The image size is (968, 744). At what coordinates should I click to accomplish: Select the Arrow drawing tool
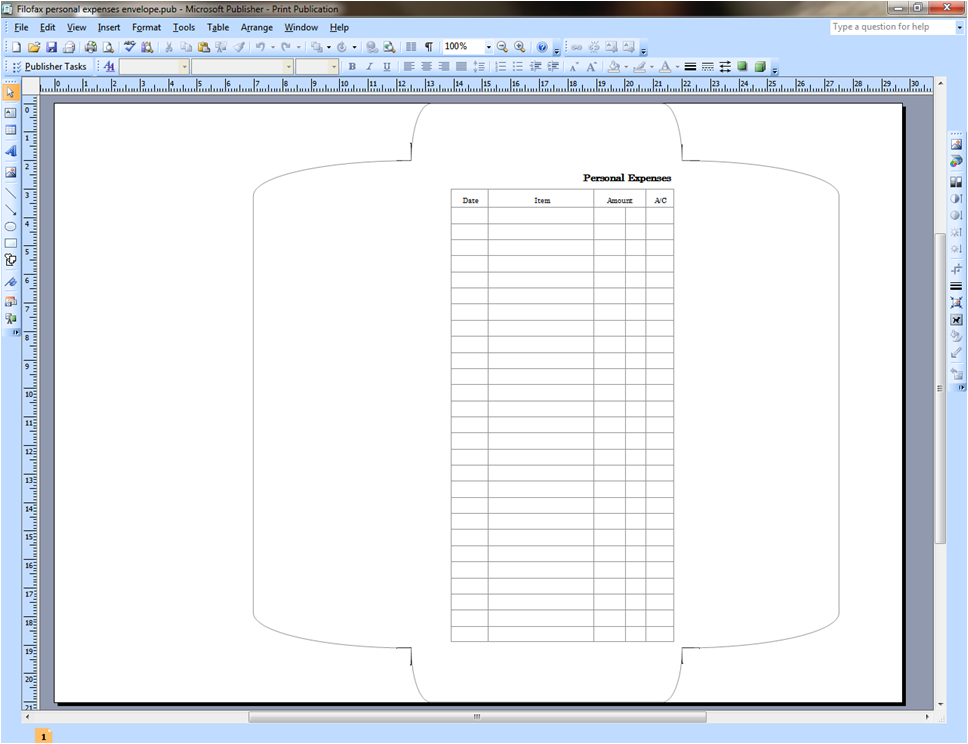tap(10, 210)
